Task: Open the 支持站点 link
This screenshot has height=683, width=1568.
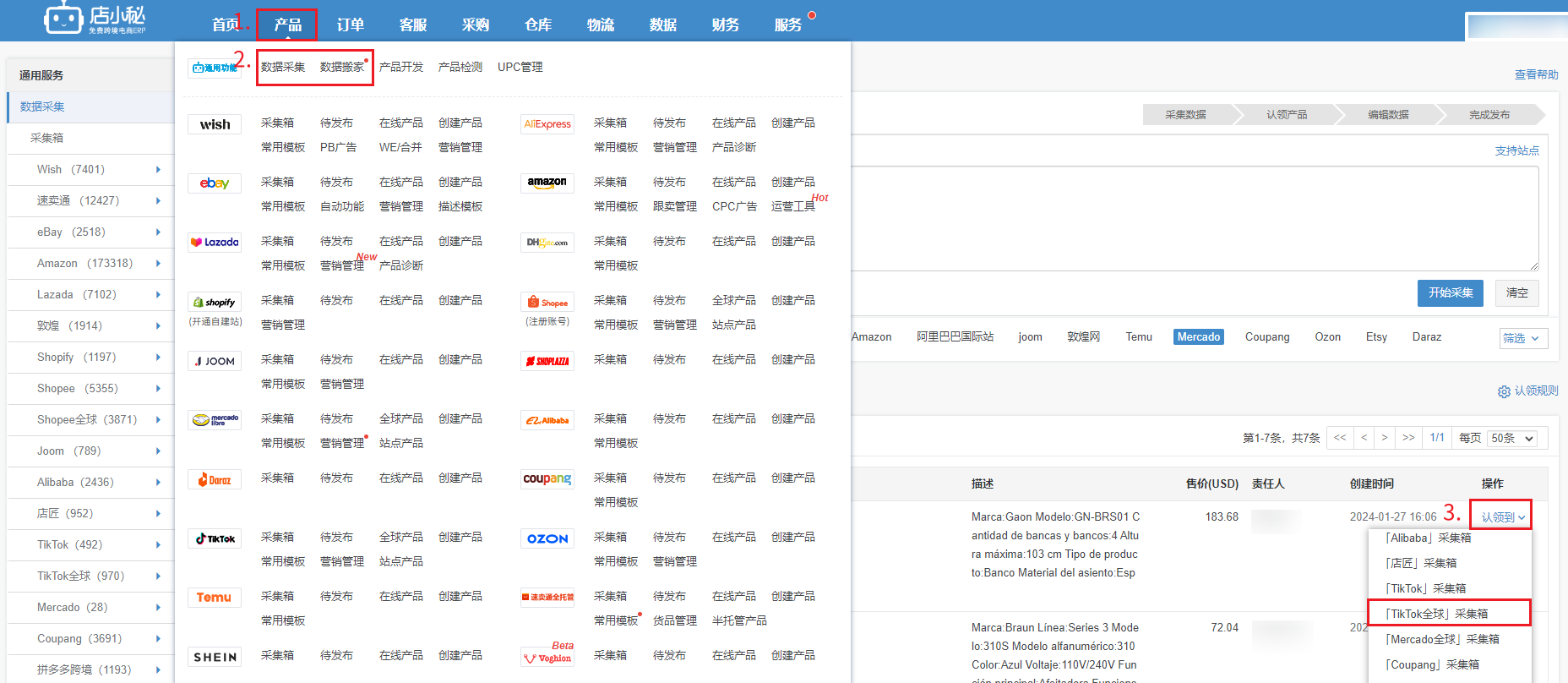Action: pos(1517,150)
